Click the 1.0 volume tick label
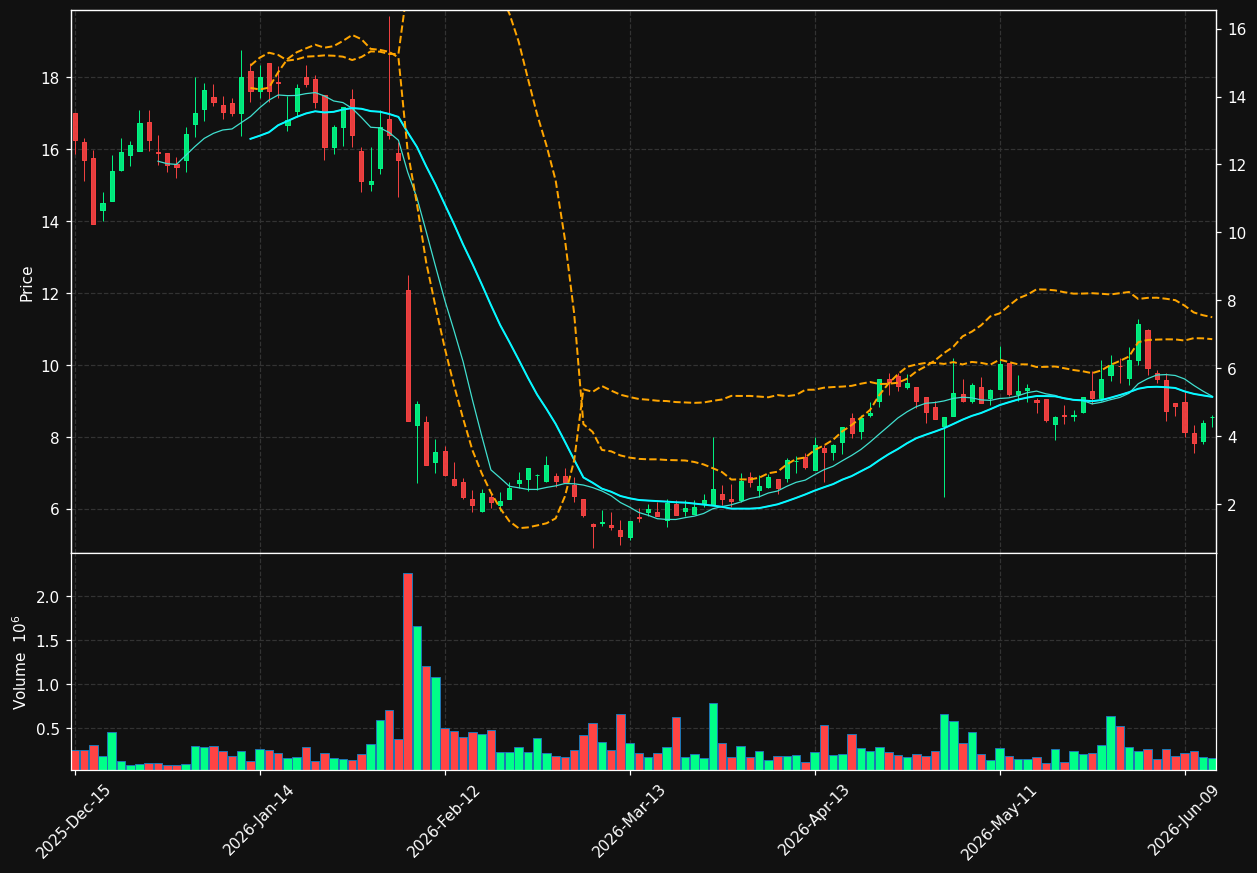Screen dimensions: 1257x873 click(50, 685)
